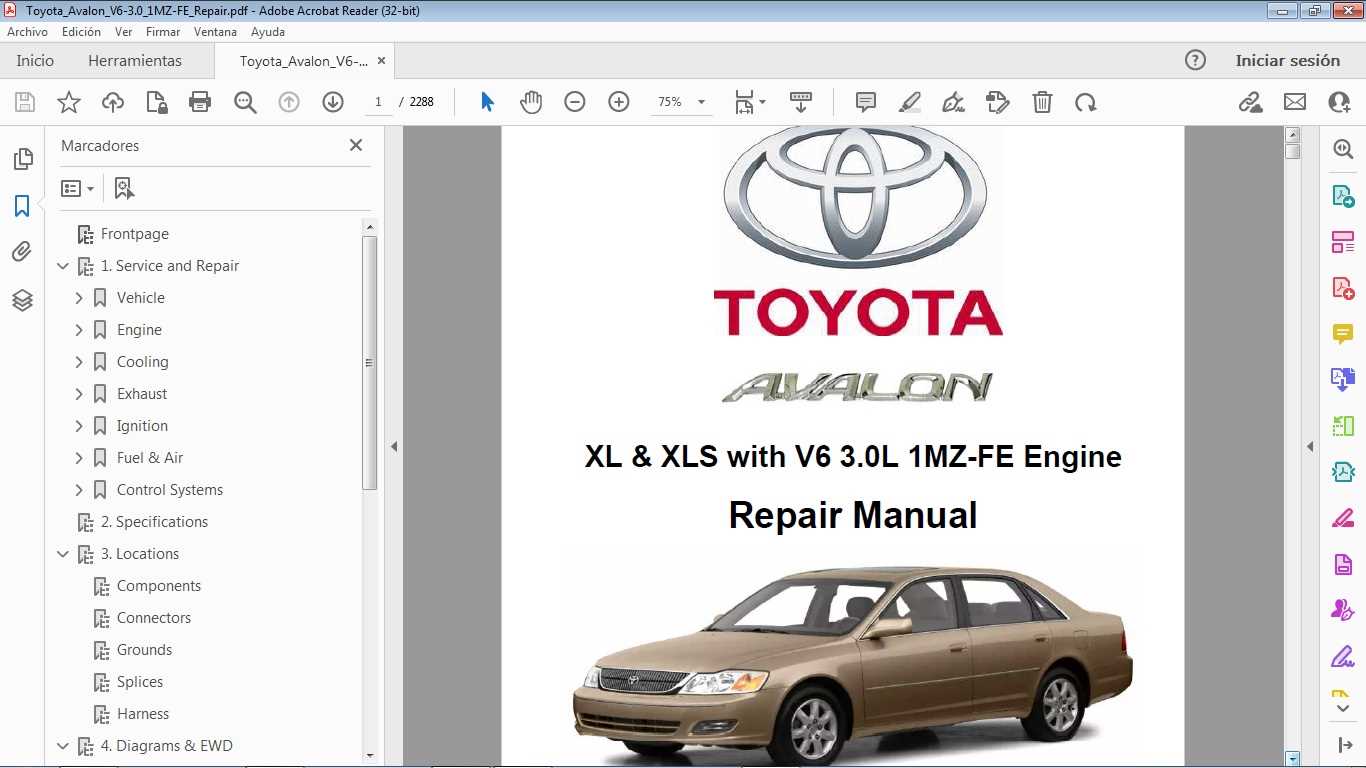This screenshot has width=1366, height=768.
Task: Print the document with printer icon
Action: [x=200, y=102]
